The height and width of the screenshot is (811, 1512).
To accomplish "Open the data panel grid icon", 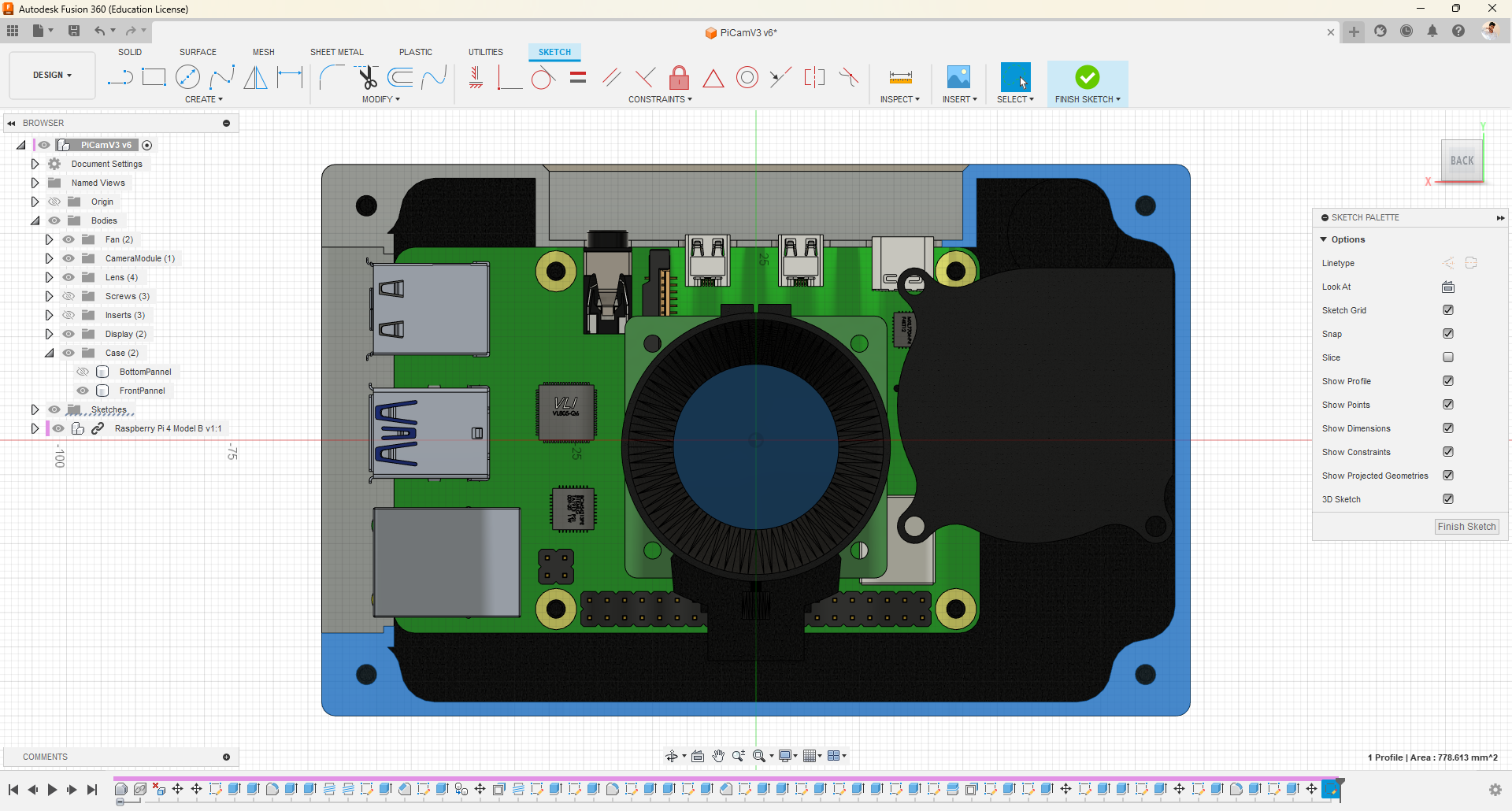I will pos(13,31).
